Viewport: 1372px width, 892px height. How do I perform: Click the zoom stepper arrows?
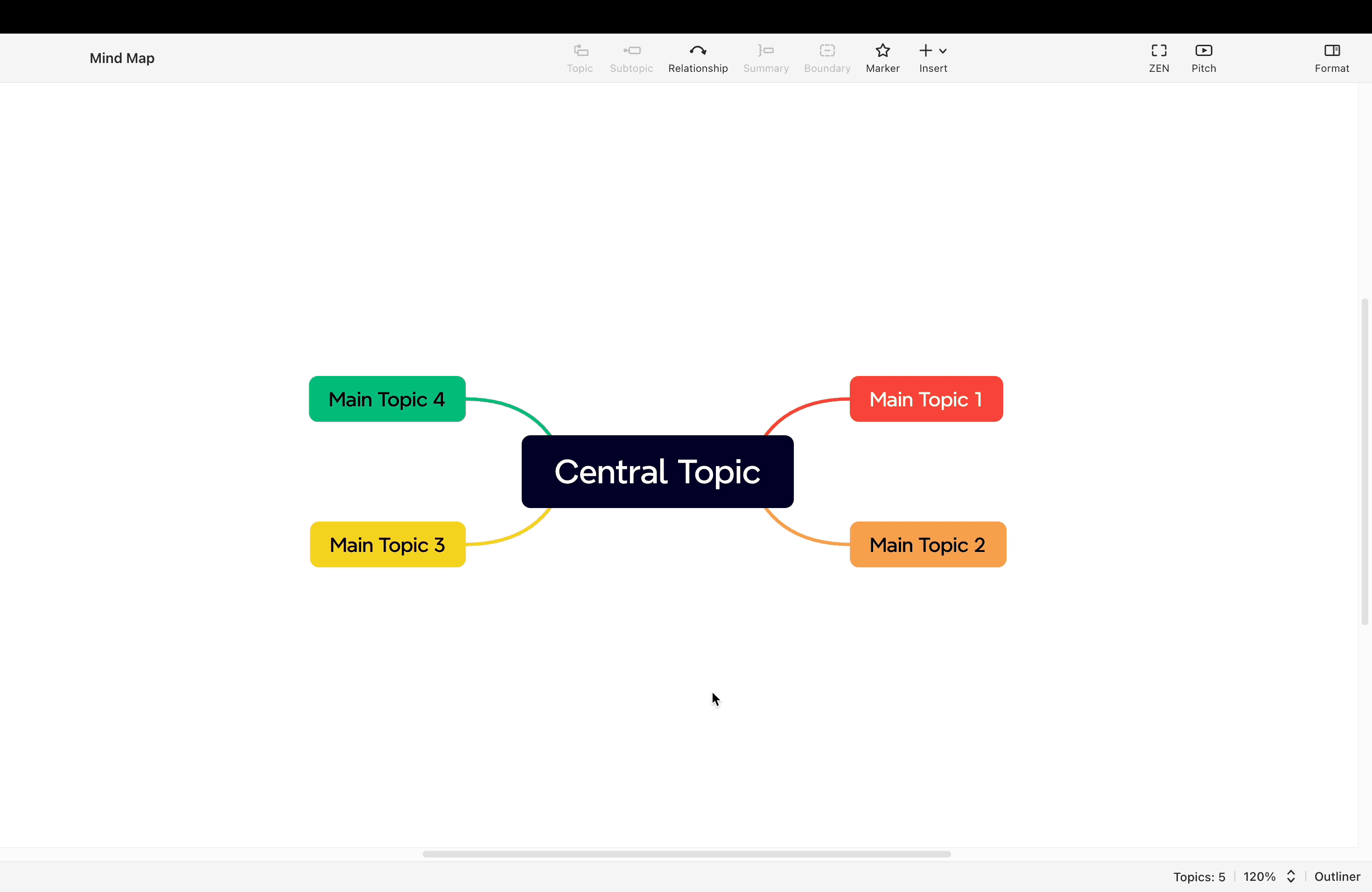(1291, 877)
